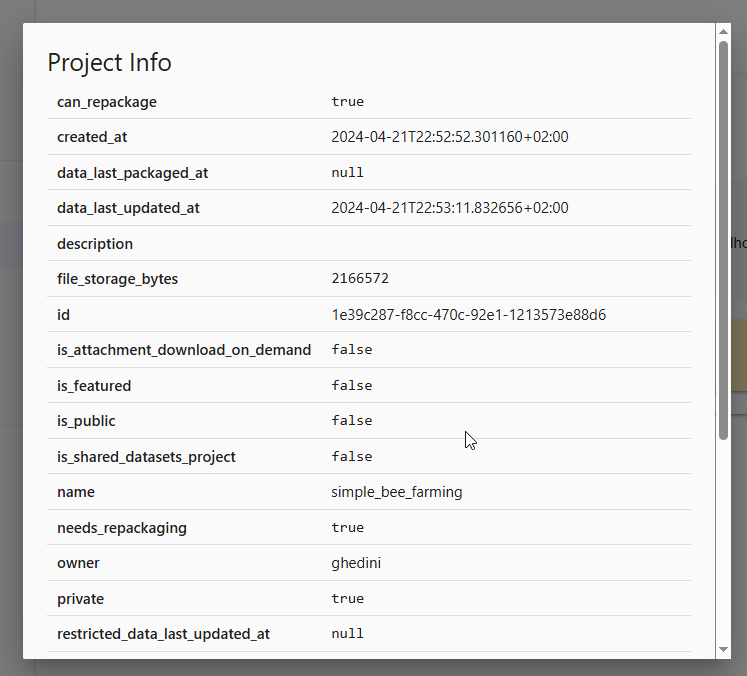
Task: Click the timestamp 2024-04-21T22:53:11.832656+02:00
Action: pos(450,208)
